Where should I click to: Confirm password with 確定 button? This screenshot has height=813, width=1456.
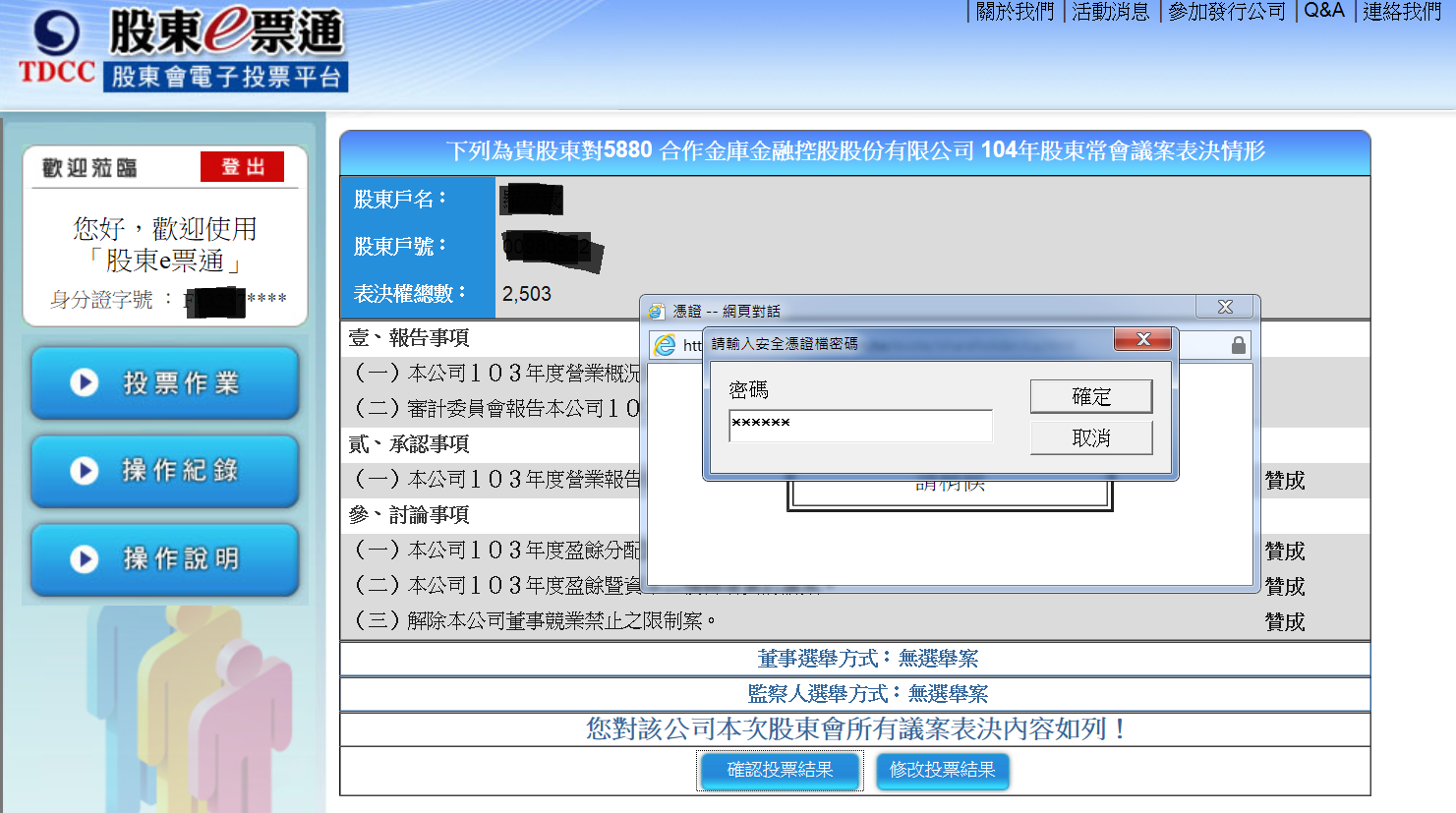[1091, 396]
